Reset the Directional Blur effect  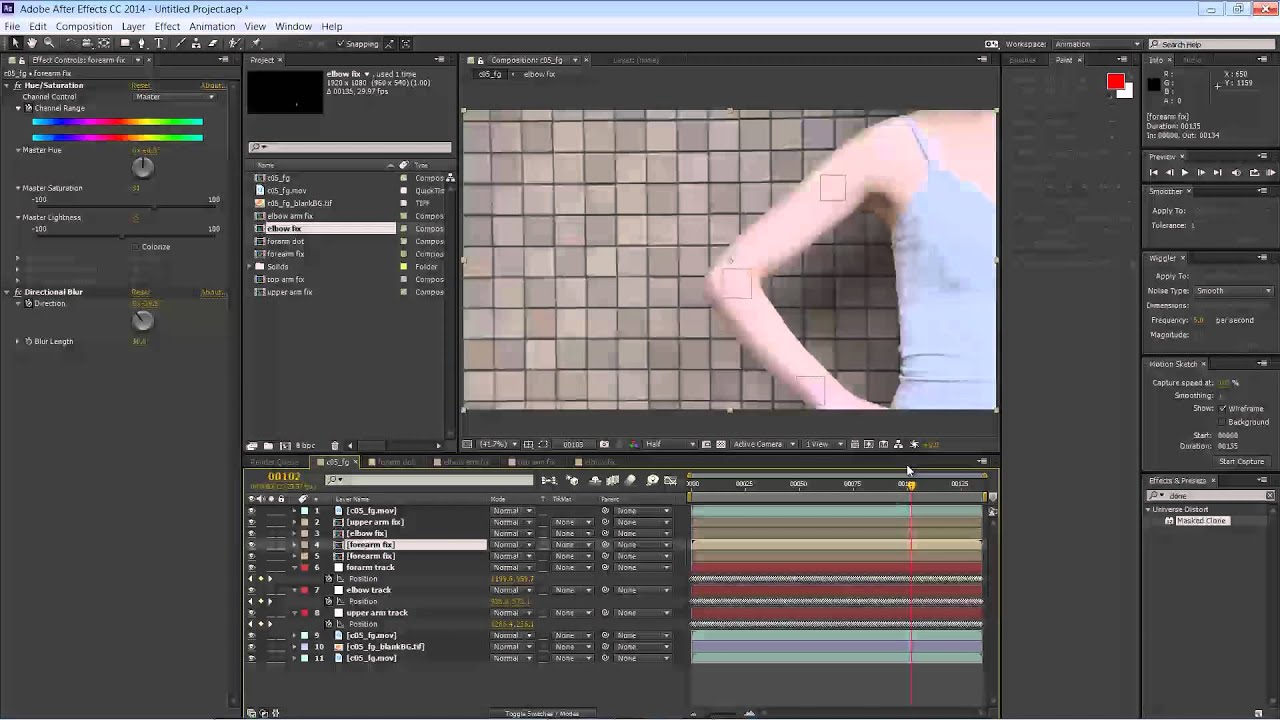tap(141, 292)
